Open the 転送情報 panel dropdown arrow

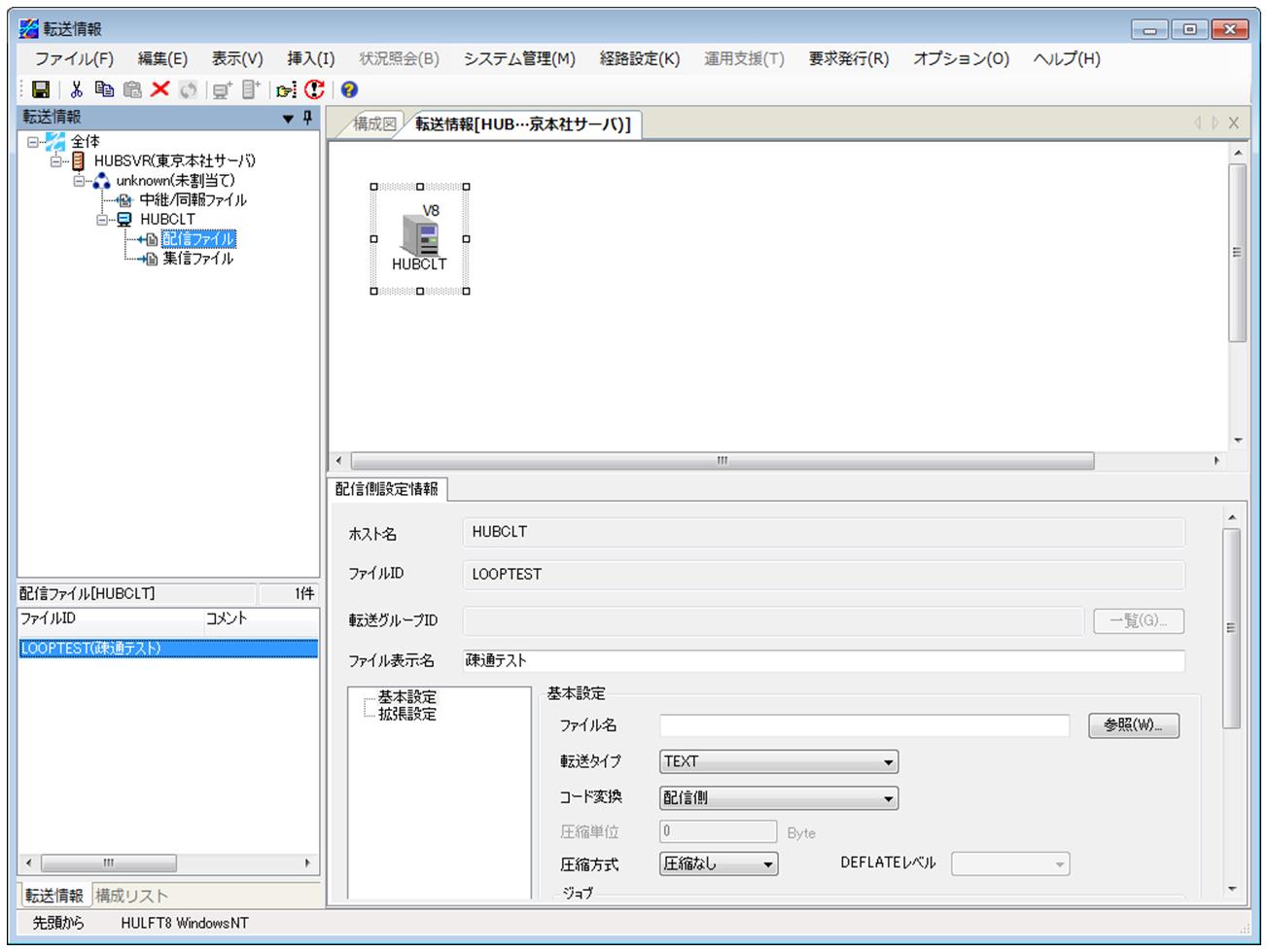click(x=288, y=119)
